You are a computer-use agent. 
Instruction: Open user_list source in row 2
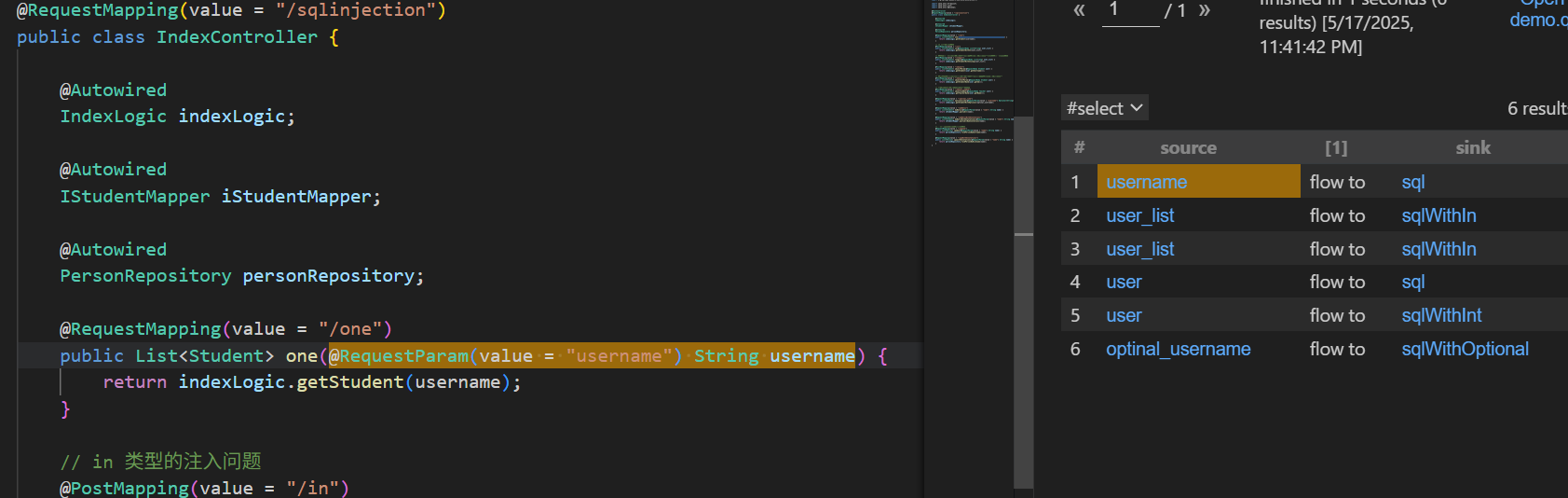click(x=1139, y=215)
